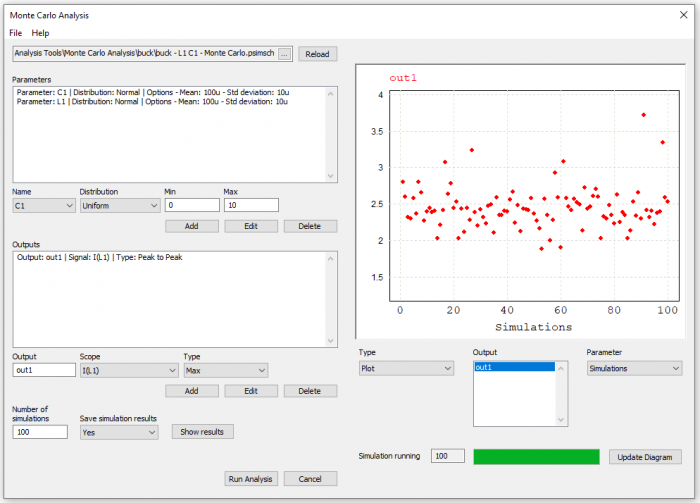Click the Simulations axis label on plot
The width and height of the screenshot is (700, 503).
(x=533, y=327)
